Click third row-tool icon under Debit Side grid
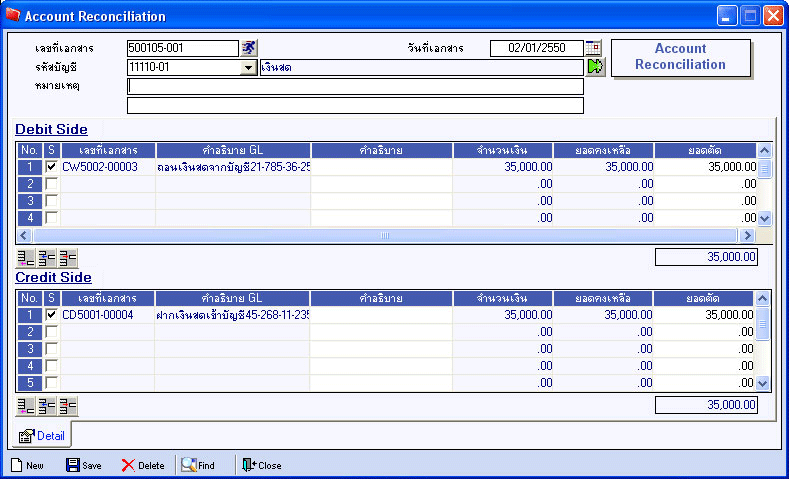Image resolution: width=789 pixels, height=479 pixels. (x=68, y=258)
